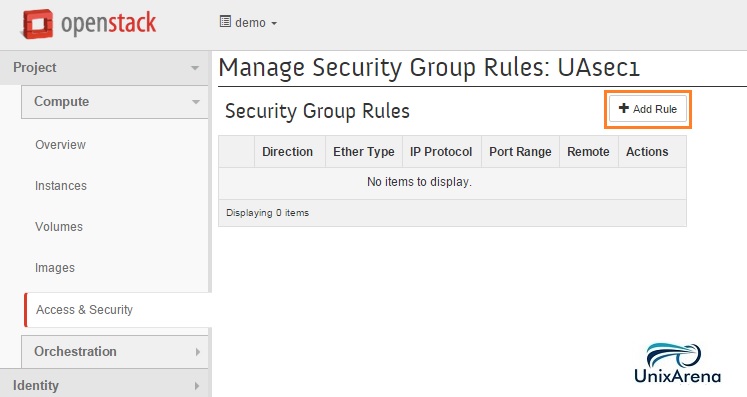Image resolution: width=747 pixels, height=397 pixels.
Task: Click the IP Protocol column header
Action: 441,152
